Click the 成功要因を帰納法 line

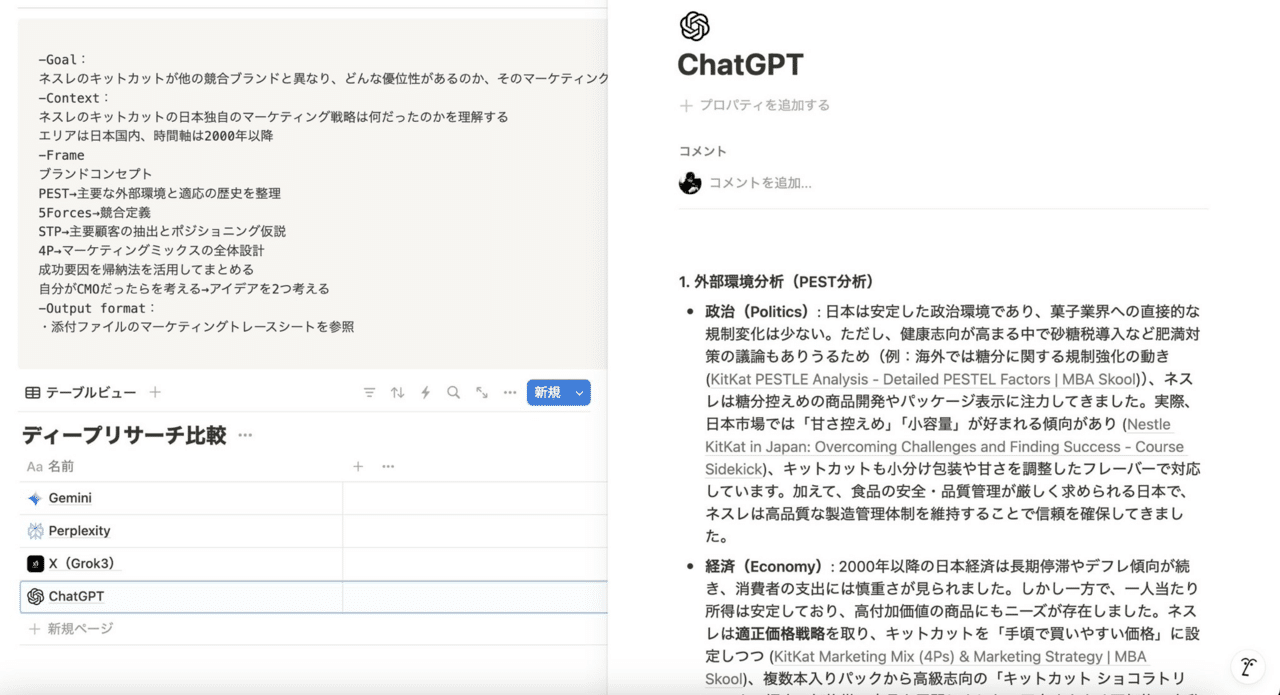coord(147,269)
